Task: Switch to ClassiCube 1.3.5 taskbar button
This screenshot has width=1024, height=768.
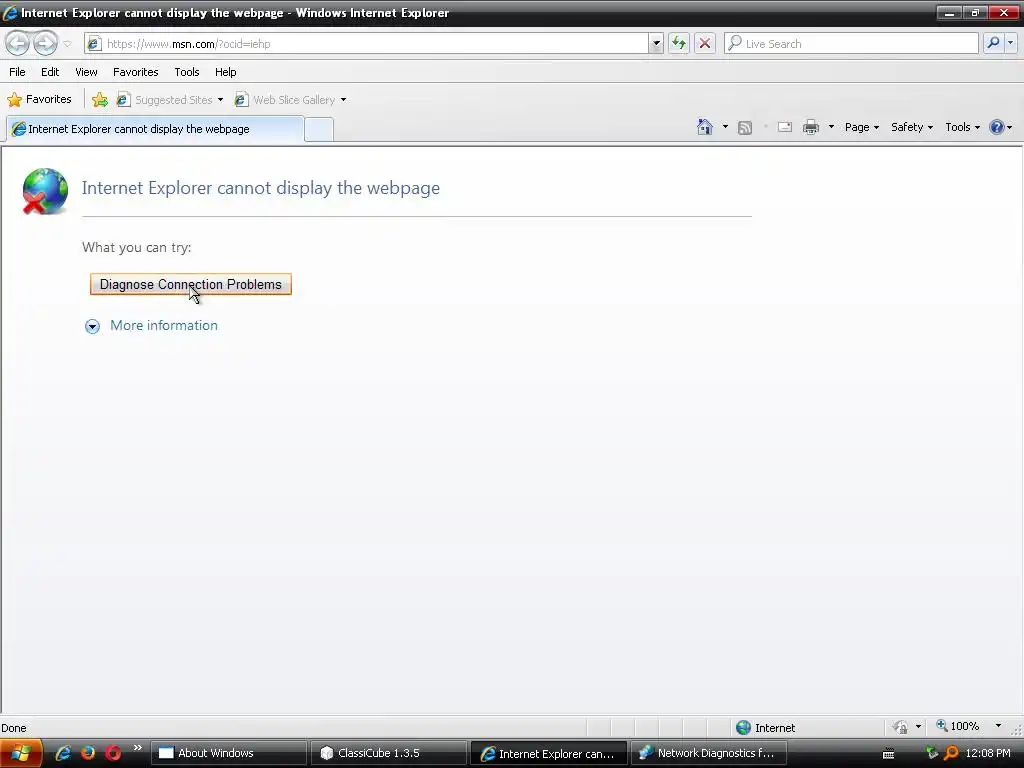Action: pos(389,753)
